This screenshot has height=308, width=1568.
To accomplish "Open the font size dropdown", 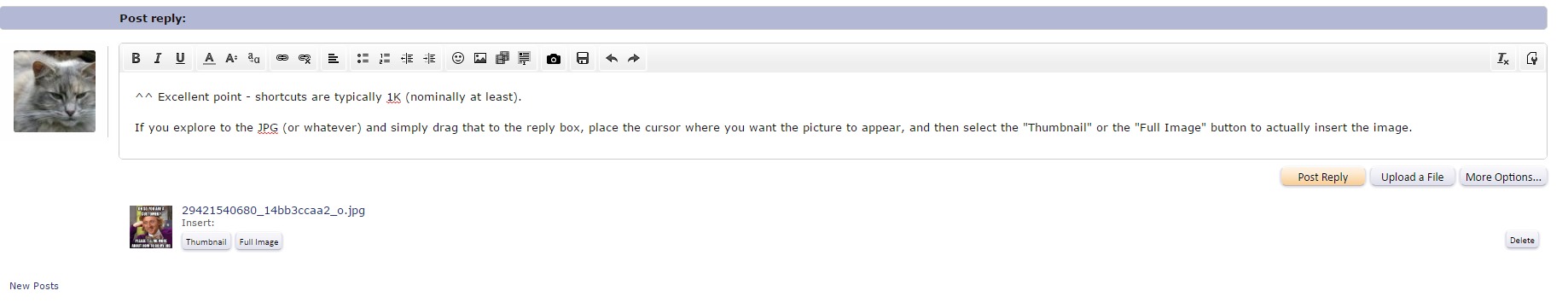I will (231, 58).
